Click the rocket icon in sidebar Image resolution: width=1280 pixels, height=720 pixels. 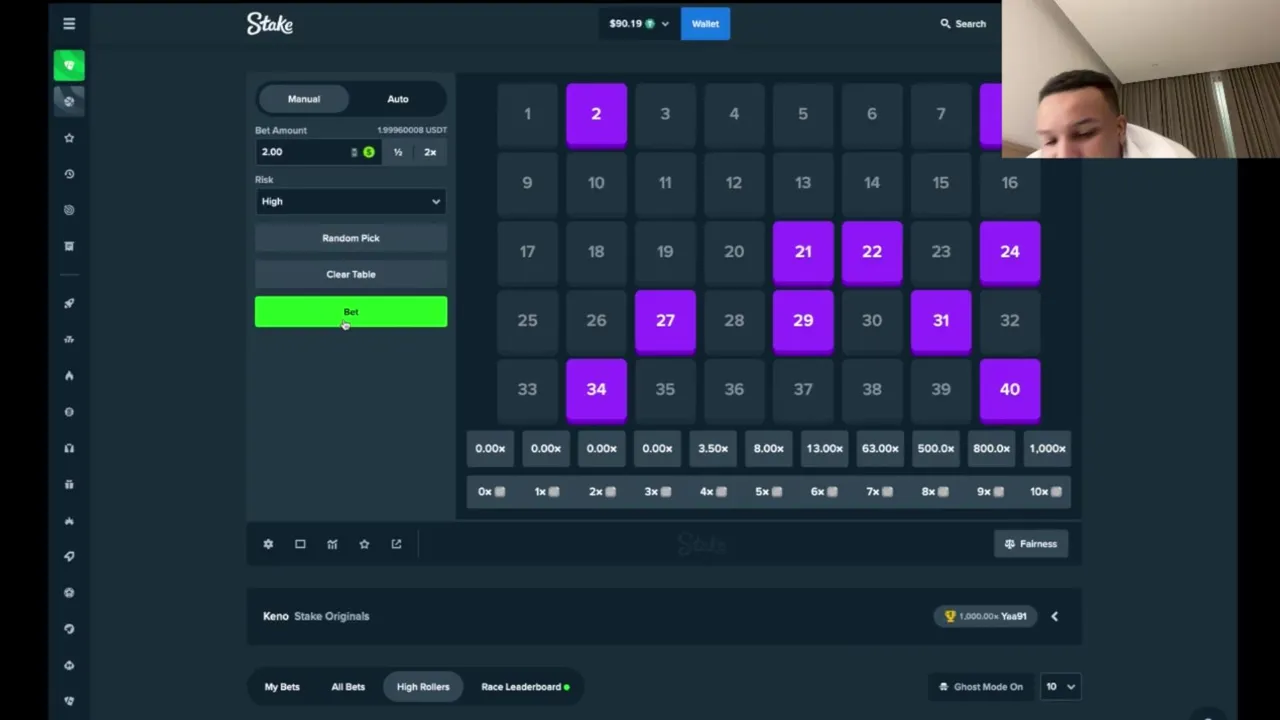click(69, 303)
